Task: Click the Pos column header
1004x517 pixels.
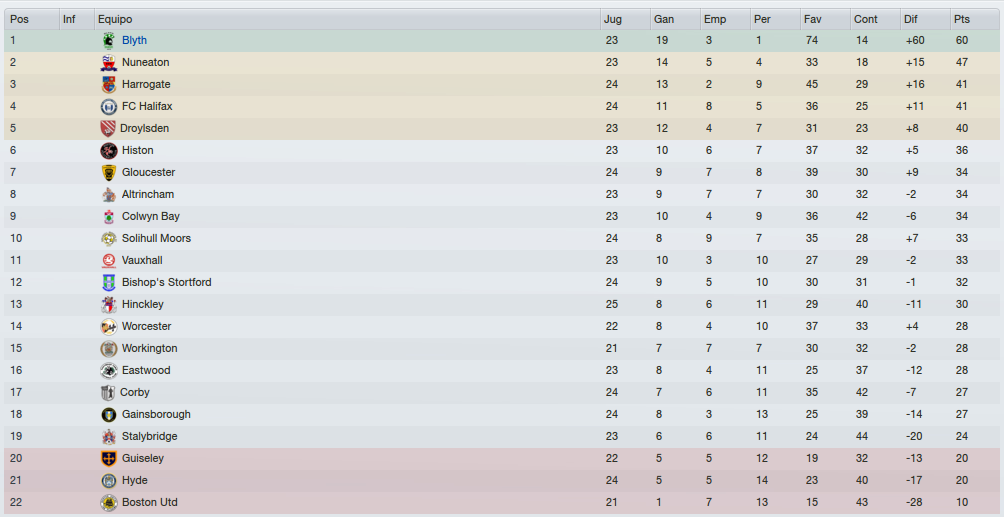Action: (x=32, y=19)
